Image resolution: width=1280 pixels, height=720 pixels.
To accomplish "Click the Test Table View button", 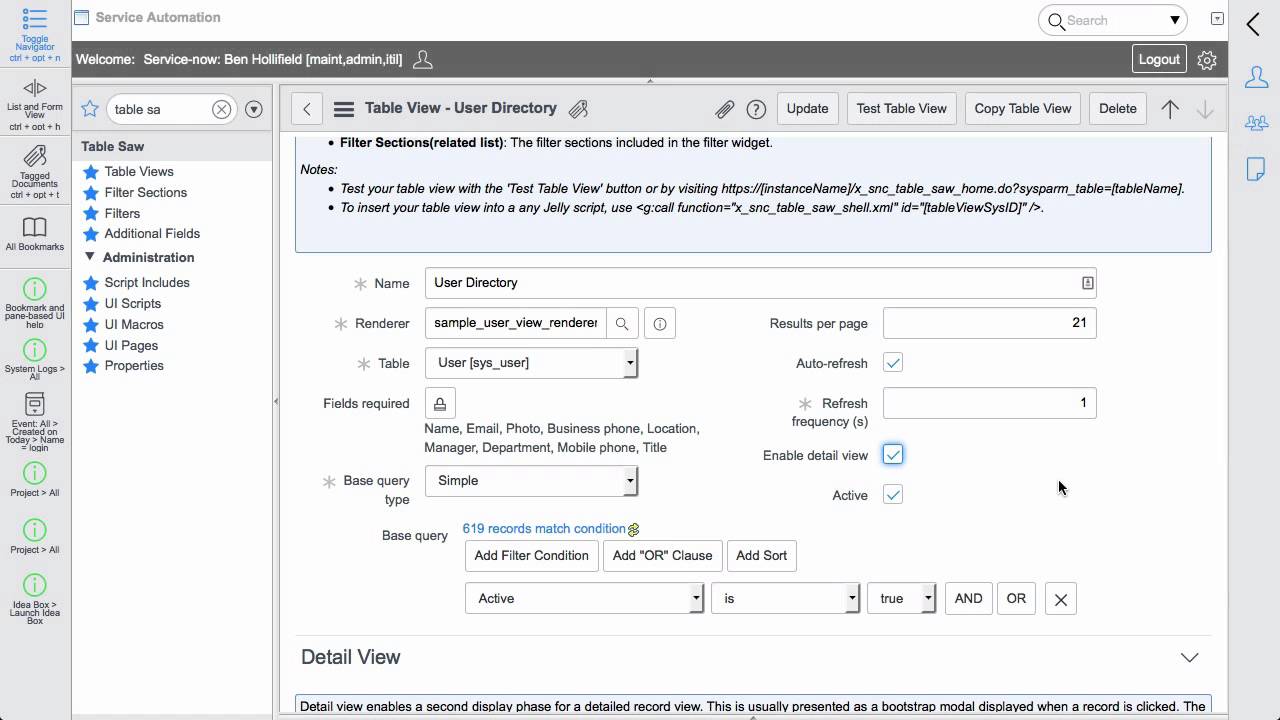I will pos(901,109).
